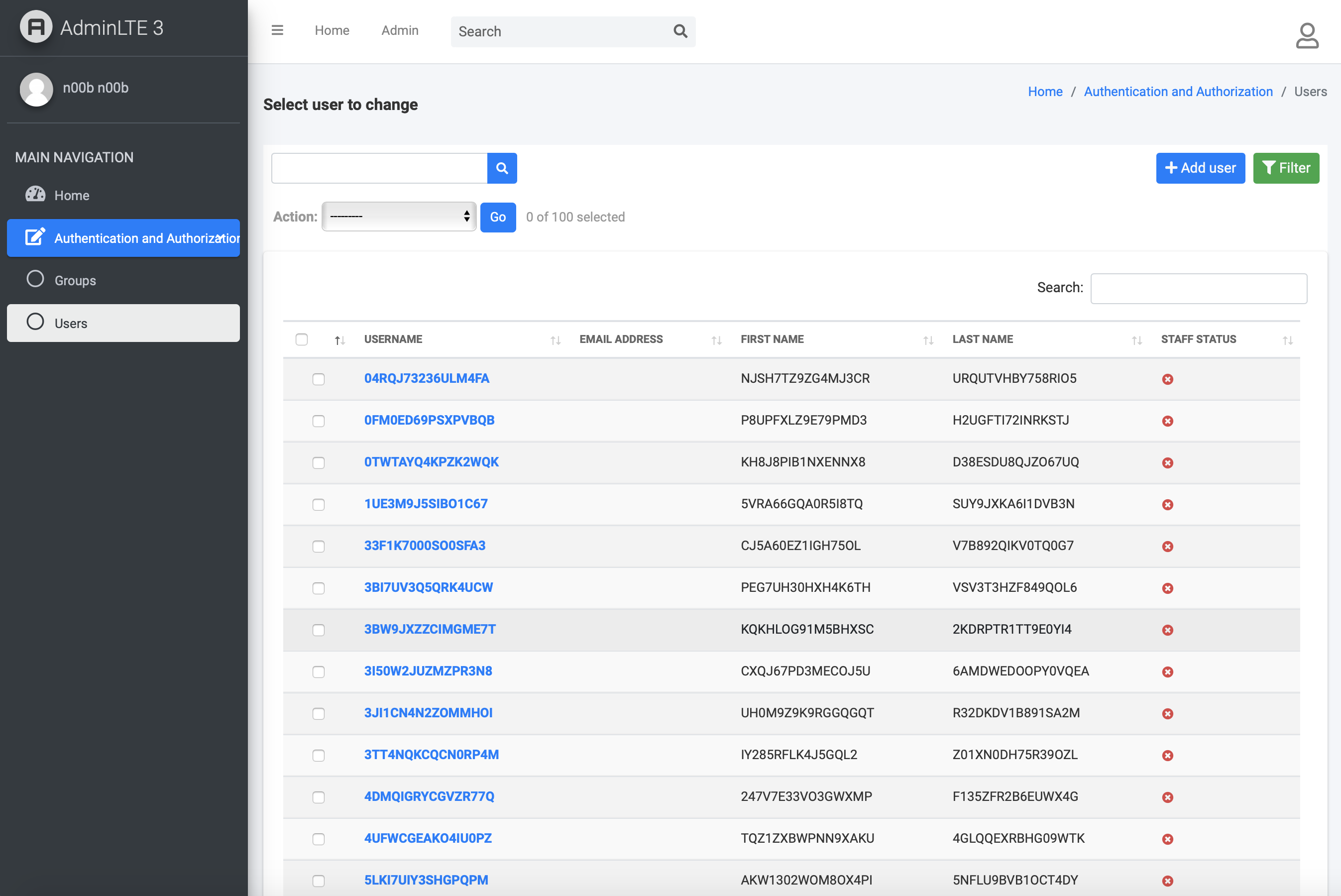This screenshot has width=1341, height=896.
Task: Toggle the select-all checkbox in table header
Action: click(301, 339)
